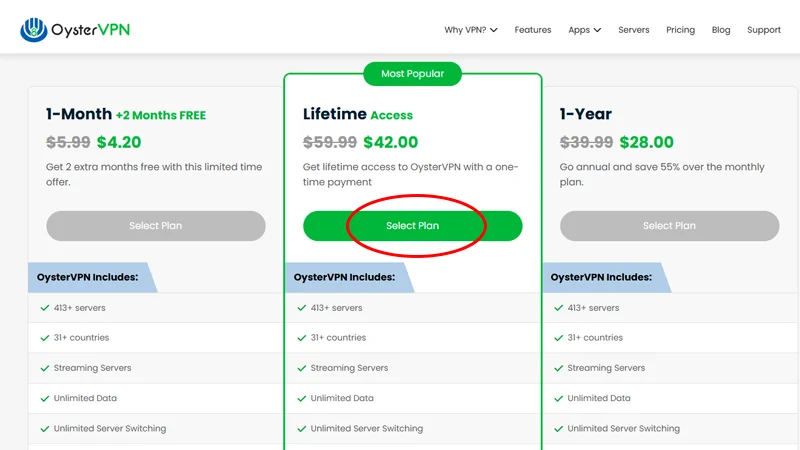Viewport: 800px width, 450px height.
Task: Open the Why VPN? dropdown menu
Action: pos(470,30)
